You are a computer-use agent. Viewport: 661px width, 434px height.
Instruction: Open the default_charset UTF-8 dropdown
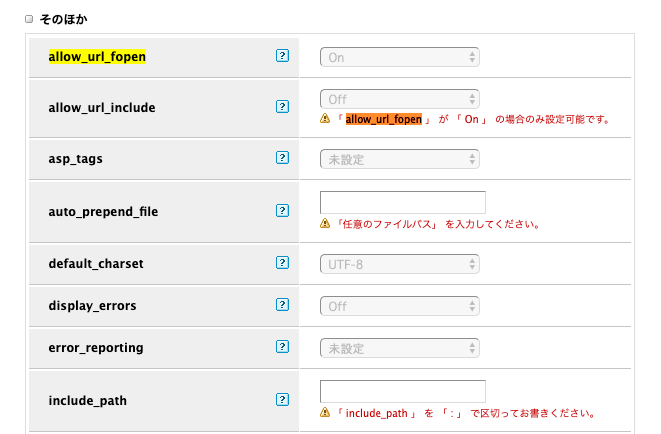400,264
